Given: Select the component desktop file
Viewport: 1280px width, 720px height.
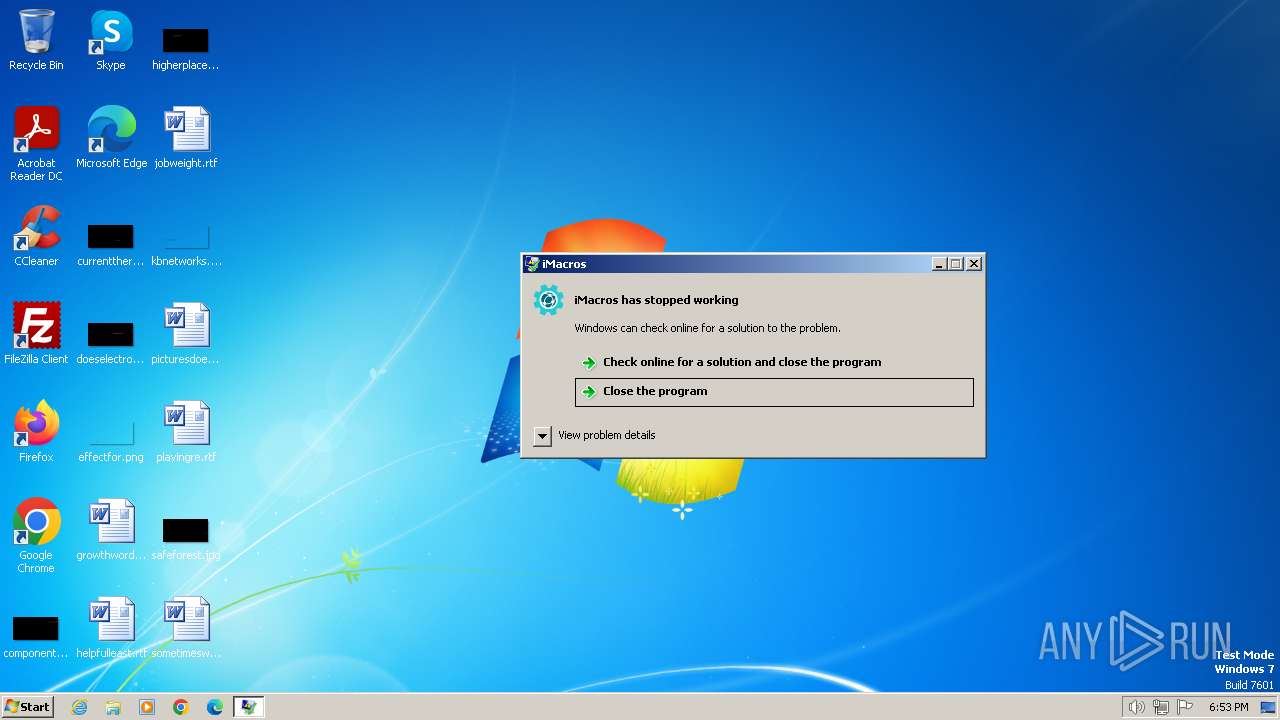Looking at the screenshot, I should pyautogui.click(x=36, y=636).
